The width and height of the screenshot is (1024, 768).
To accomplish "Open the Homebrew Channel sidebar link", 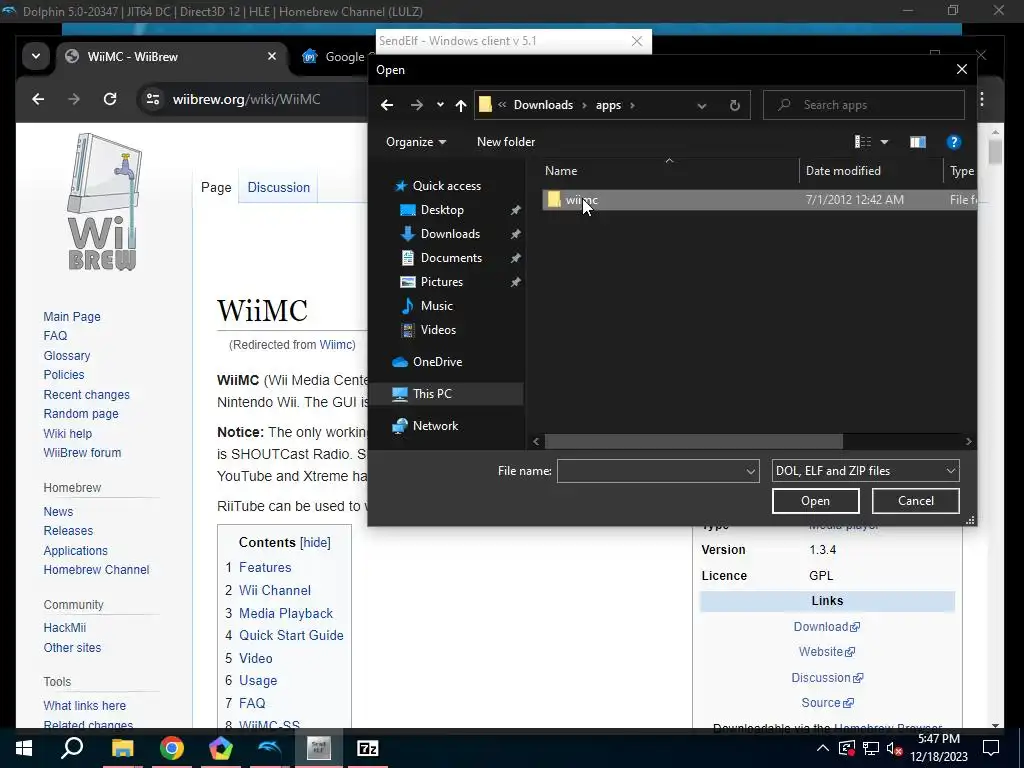I will coord(96,570).
